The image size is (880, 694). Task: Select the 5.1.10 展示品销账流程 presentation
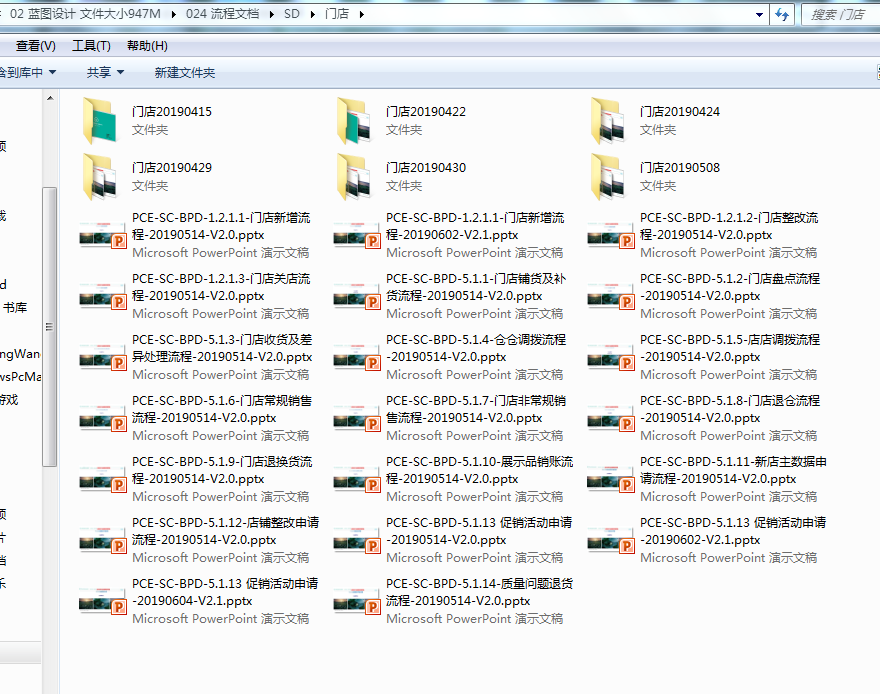[480, 470]
